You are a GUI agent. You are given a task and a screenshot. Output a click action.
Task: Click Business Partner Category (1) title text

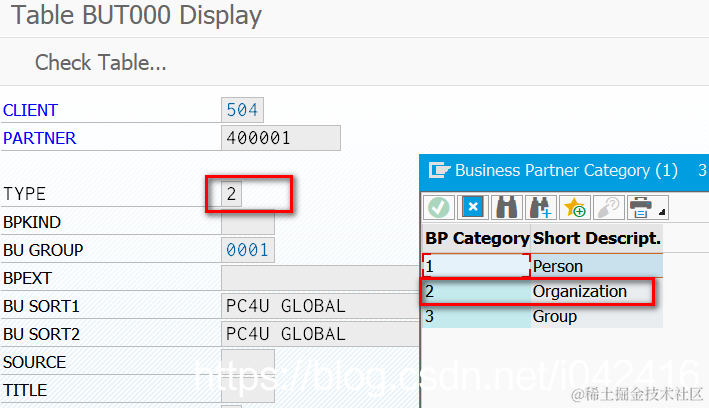[x=566, y=171]
